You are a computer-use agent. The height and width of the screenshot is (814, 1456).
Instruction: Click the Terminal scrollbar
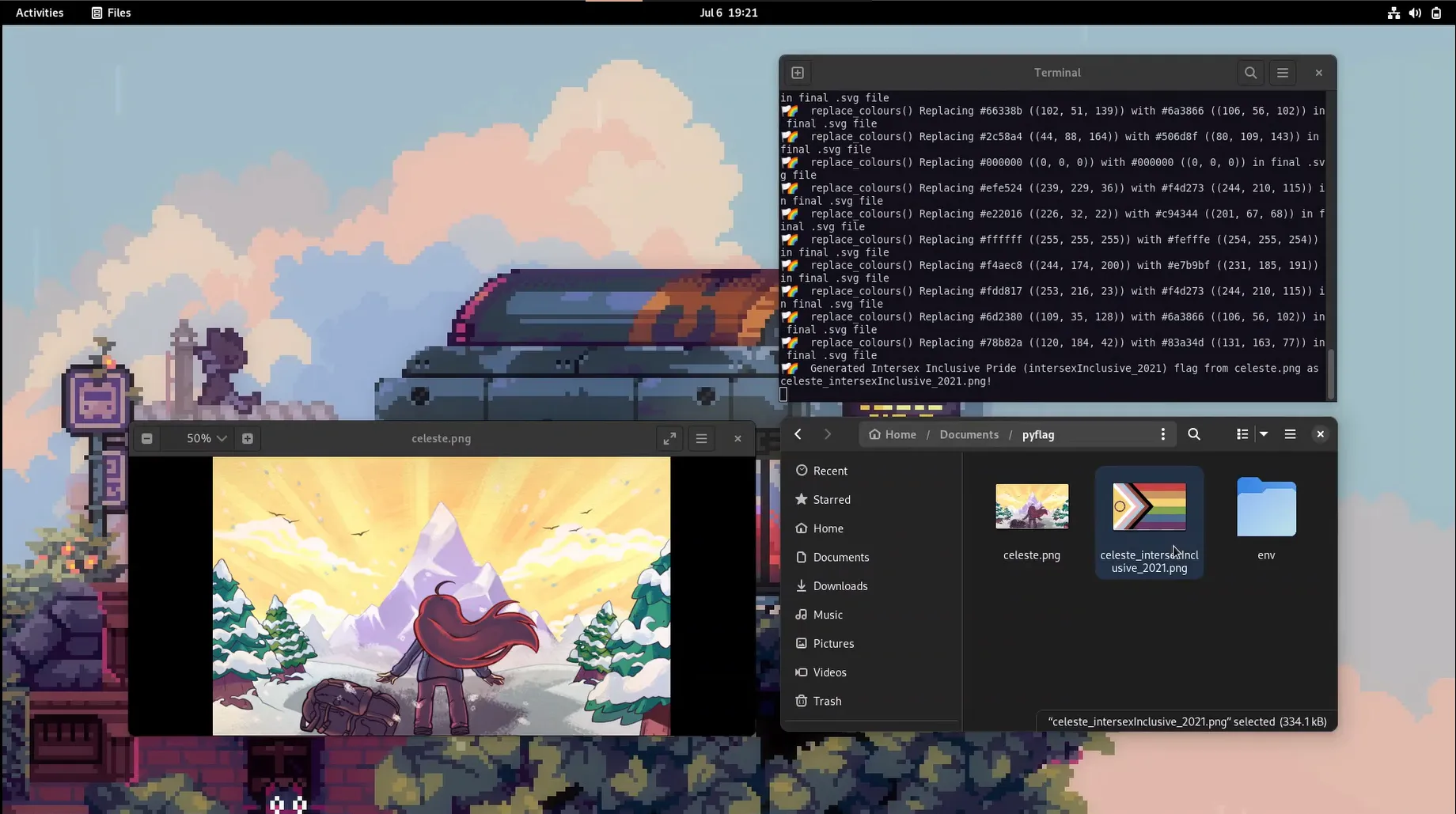[1331, 372]
